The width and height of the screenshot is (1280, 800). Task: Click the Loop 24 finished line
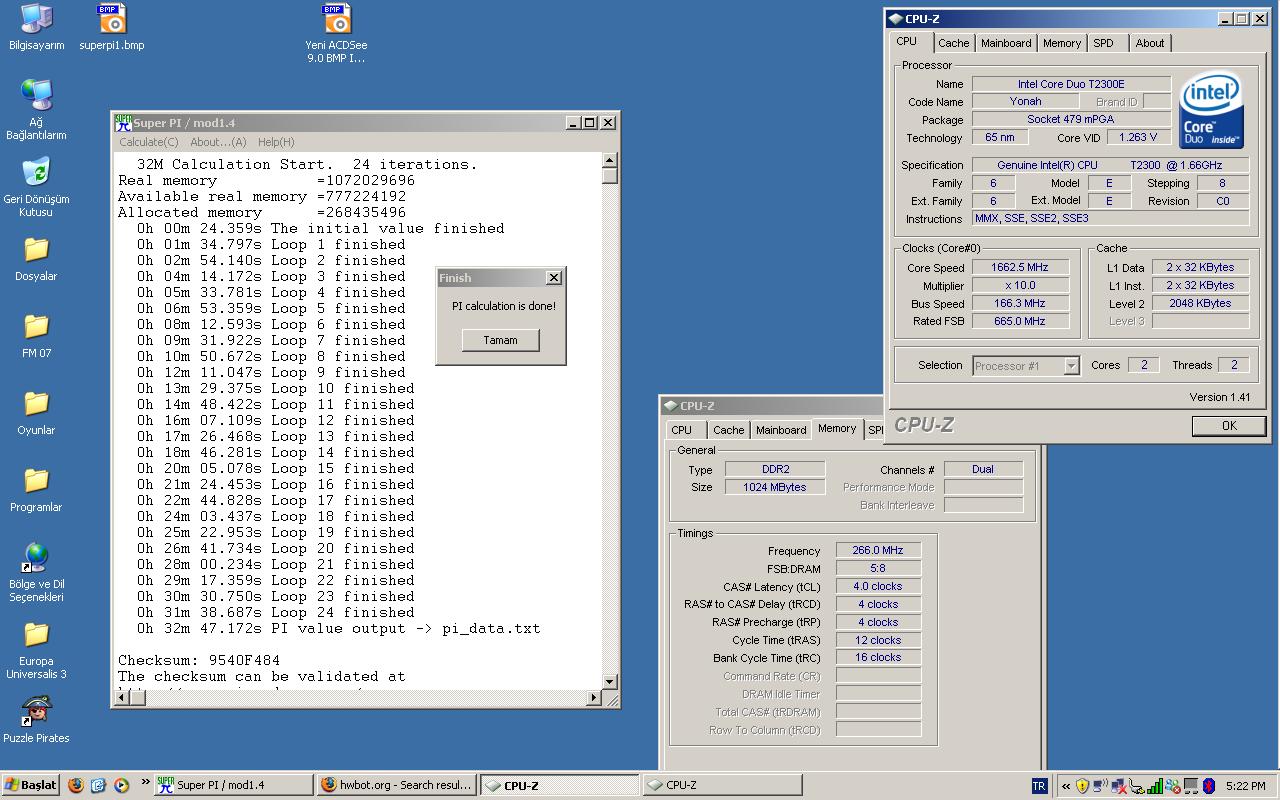(276, 612)
